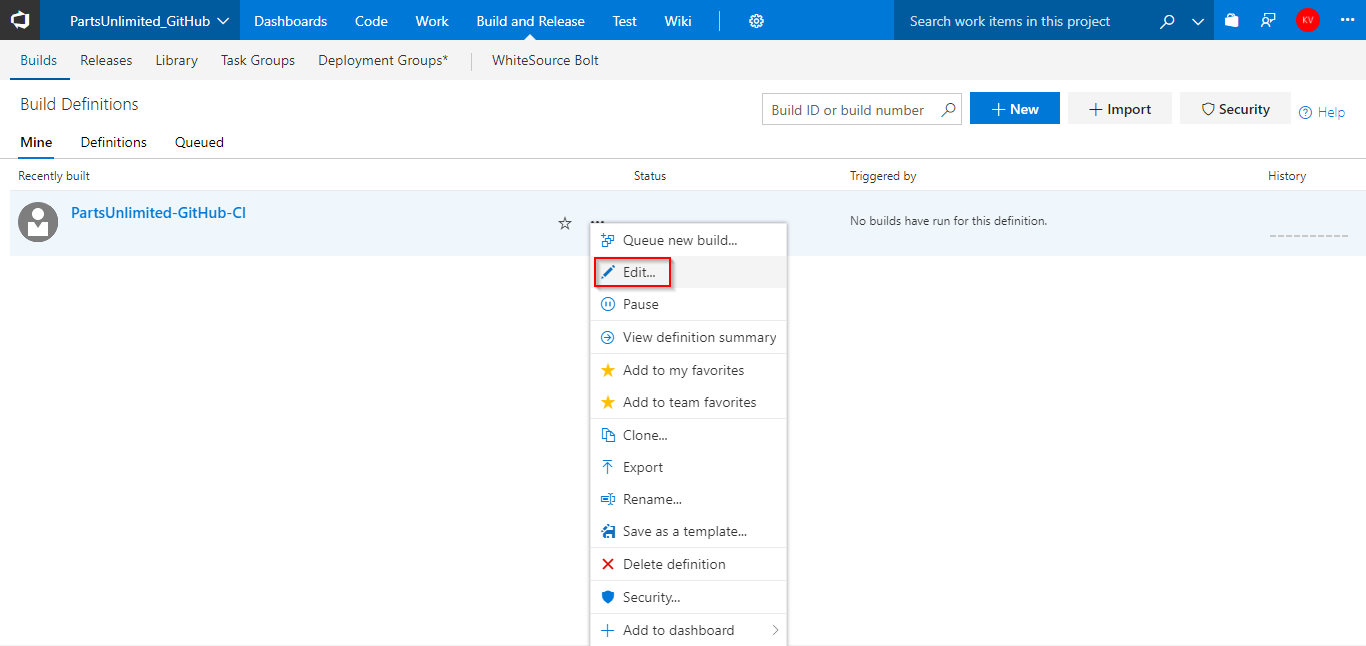This screenshot has height=646, width=1366.
Task: Switch to the Queued view tab
Action: pyautogui.click(x=199, y=142)
